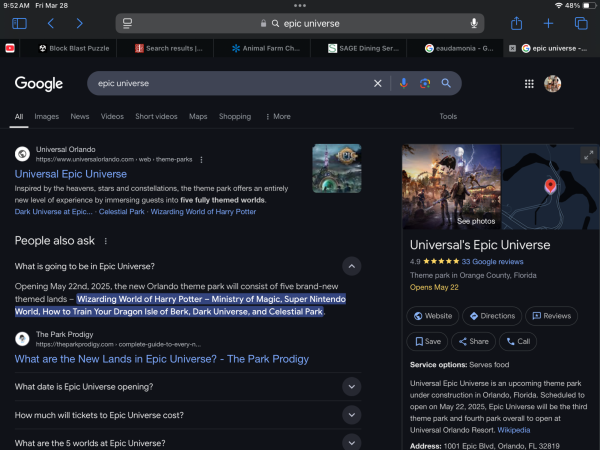Screen dimensions: 600x450
Task: Open the pinned YouTube tab
Action: pos(10,48)
